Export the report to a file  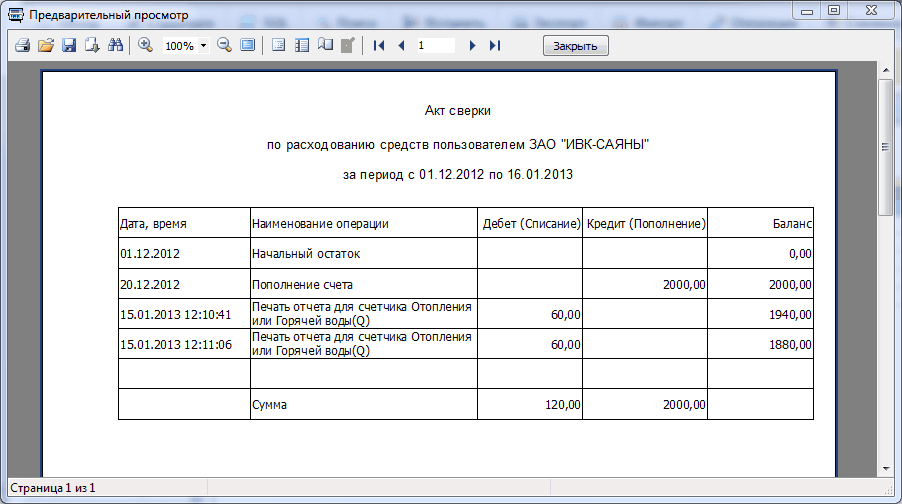click(x=92, y=45)
